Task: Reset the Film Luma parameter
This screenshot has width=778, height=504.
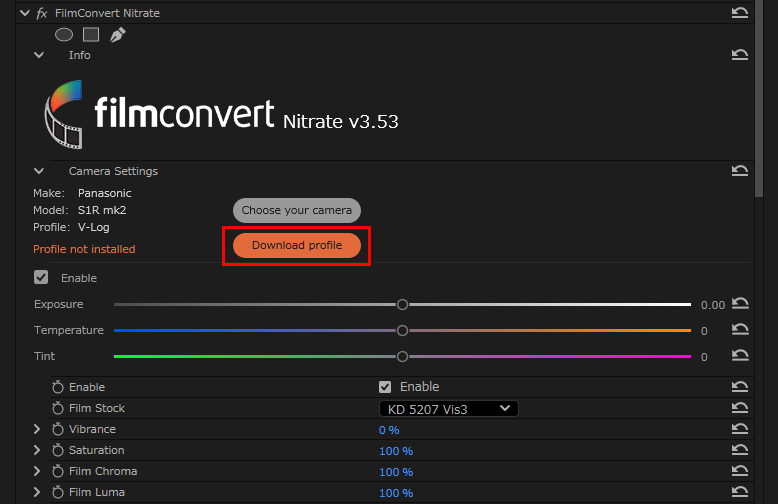Action: pos(739,492)
